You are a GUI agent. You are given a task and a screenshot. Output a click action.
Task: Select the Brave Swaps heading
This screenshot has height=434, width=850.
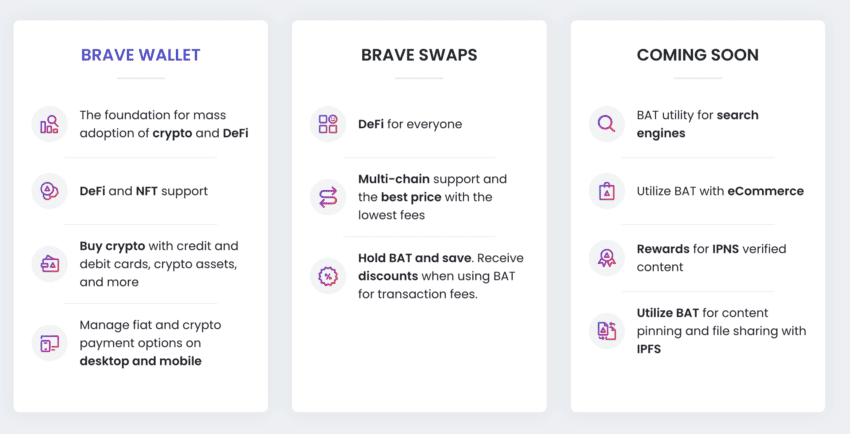pos(419,55)
